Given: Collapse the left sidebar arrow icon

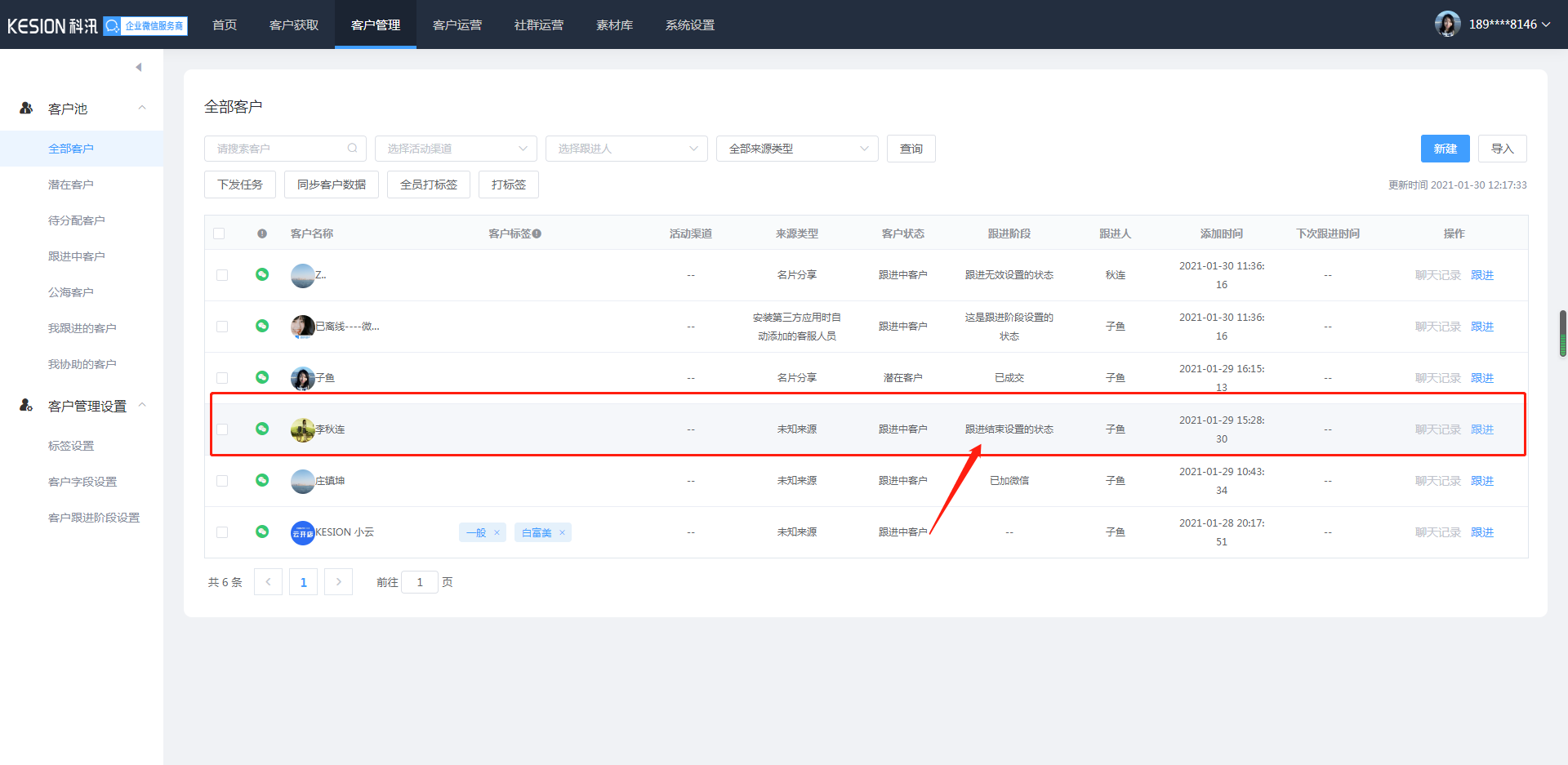Looking at the screenshot, I should point(139,67).
